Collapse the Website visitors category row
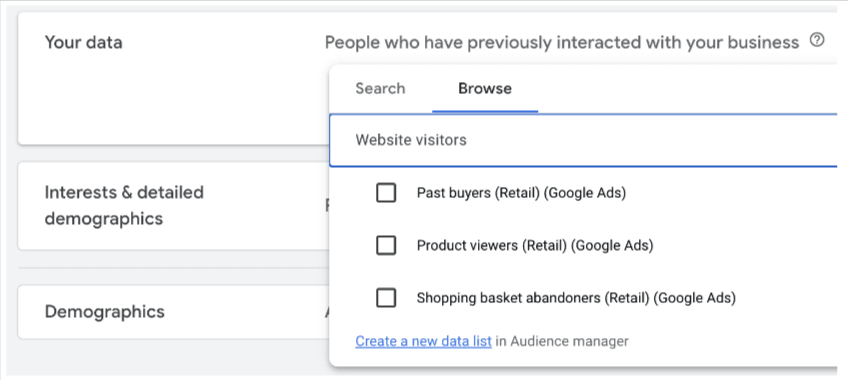The height and width of the screenshot is (380, 848). (x=583, y=141)
